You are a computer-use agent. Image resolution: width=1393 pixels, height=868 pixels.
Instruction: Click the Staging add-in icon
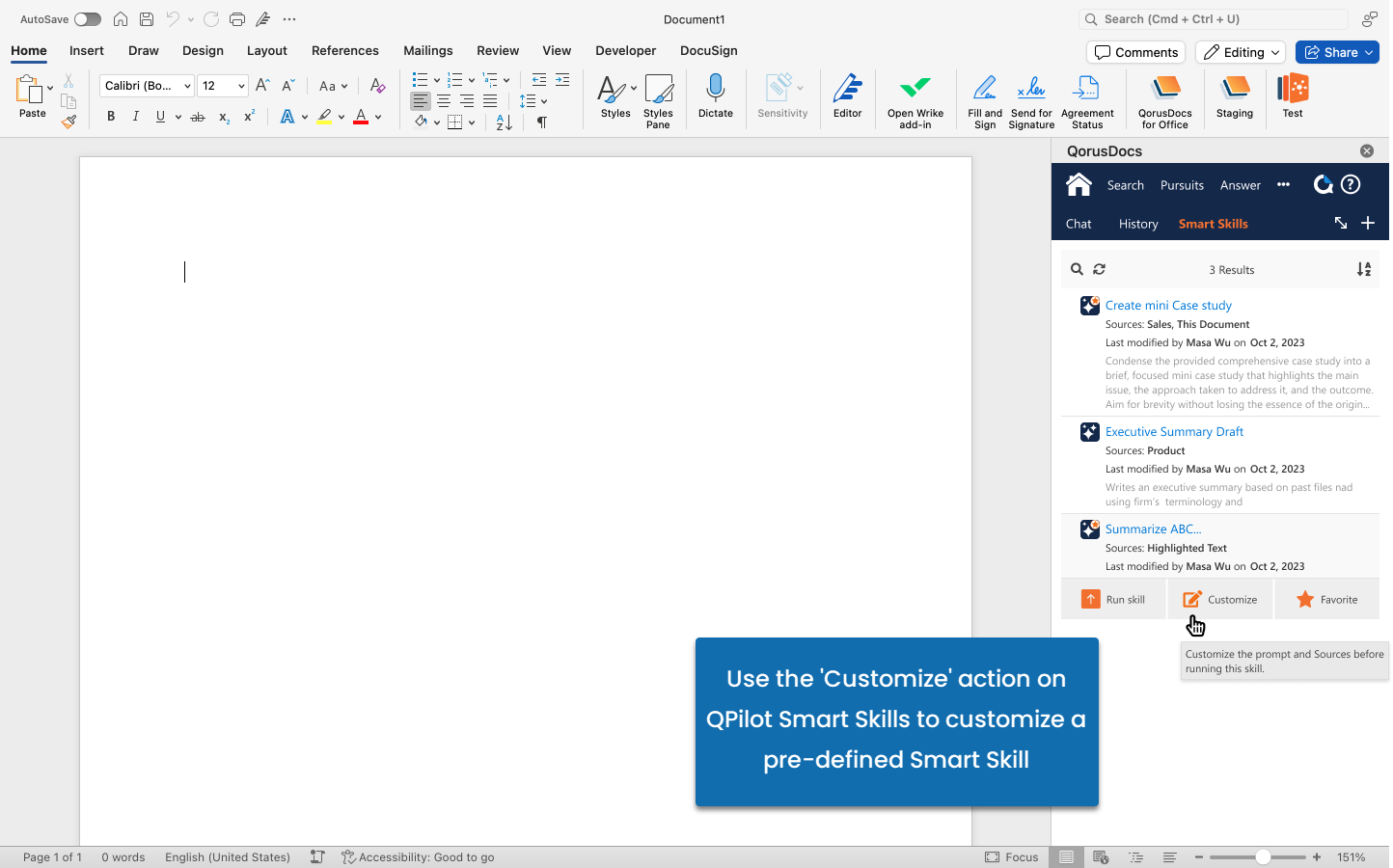(x=1235, y=89)
